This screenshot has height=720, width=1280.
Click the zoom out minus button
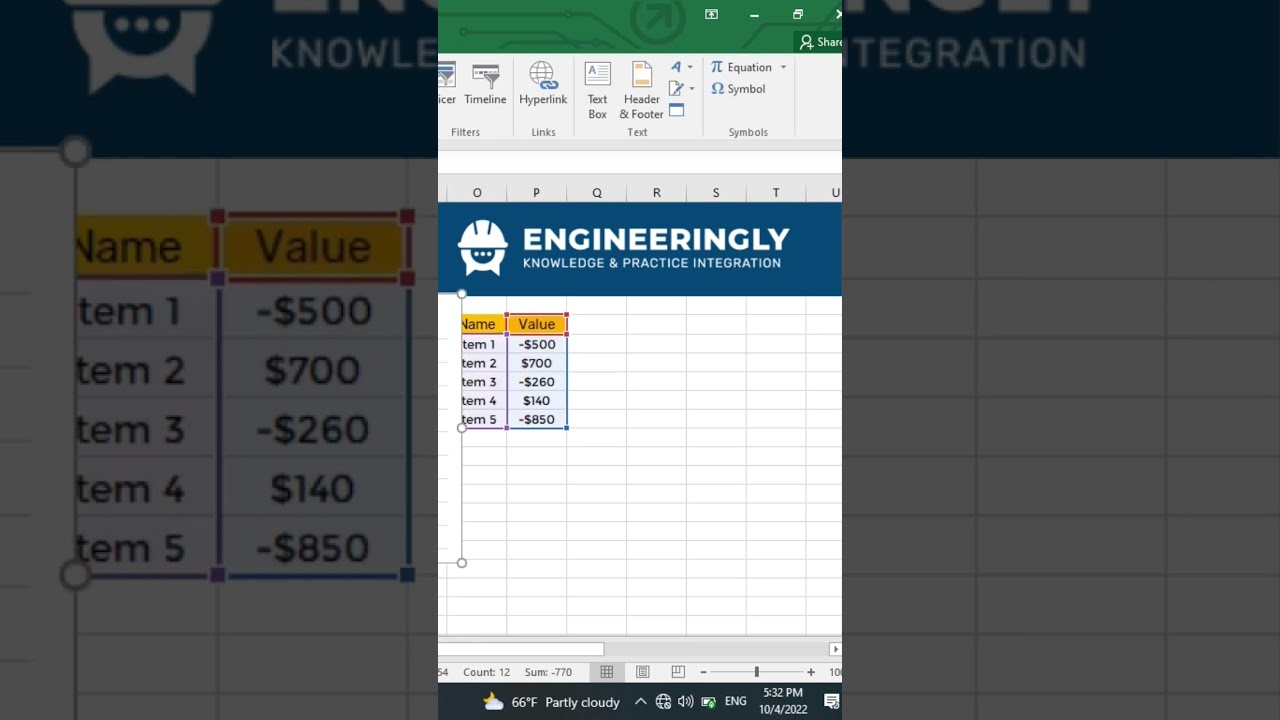(703, 672)
